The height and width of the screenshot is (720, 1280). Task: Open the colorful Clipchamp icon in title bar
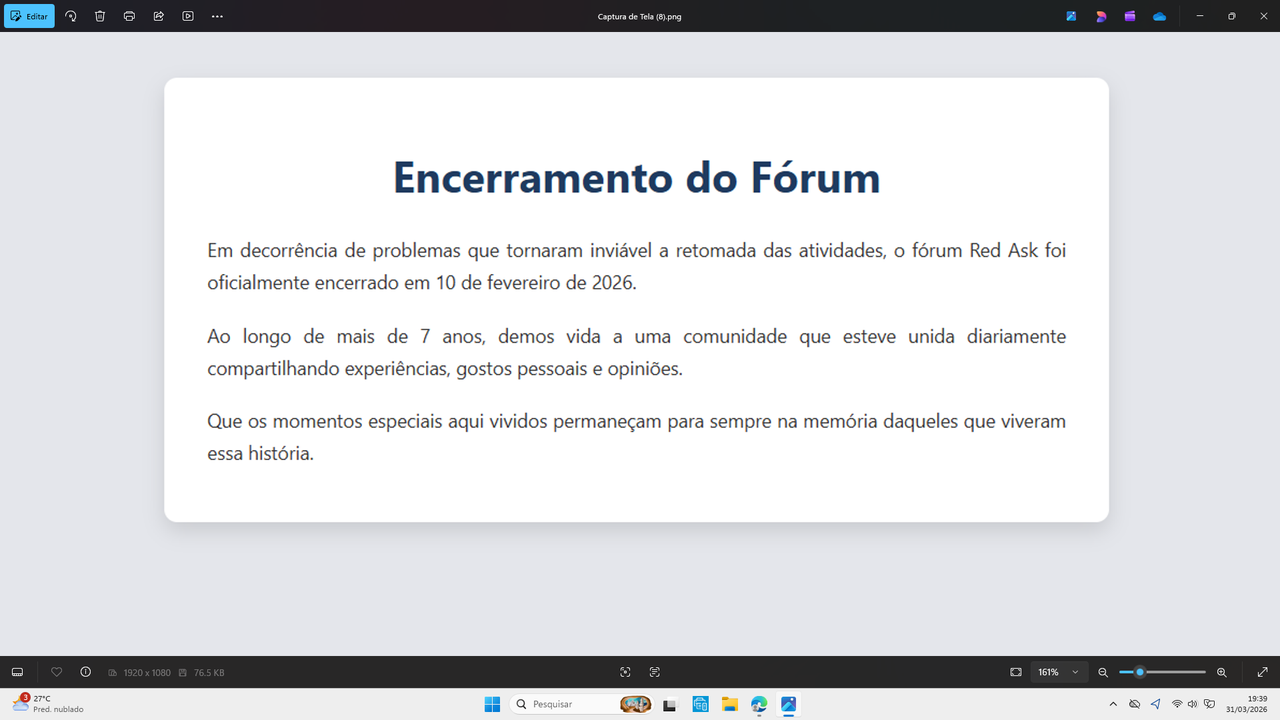1101,16
